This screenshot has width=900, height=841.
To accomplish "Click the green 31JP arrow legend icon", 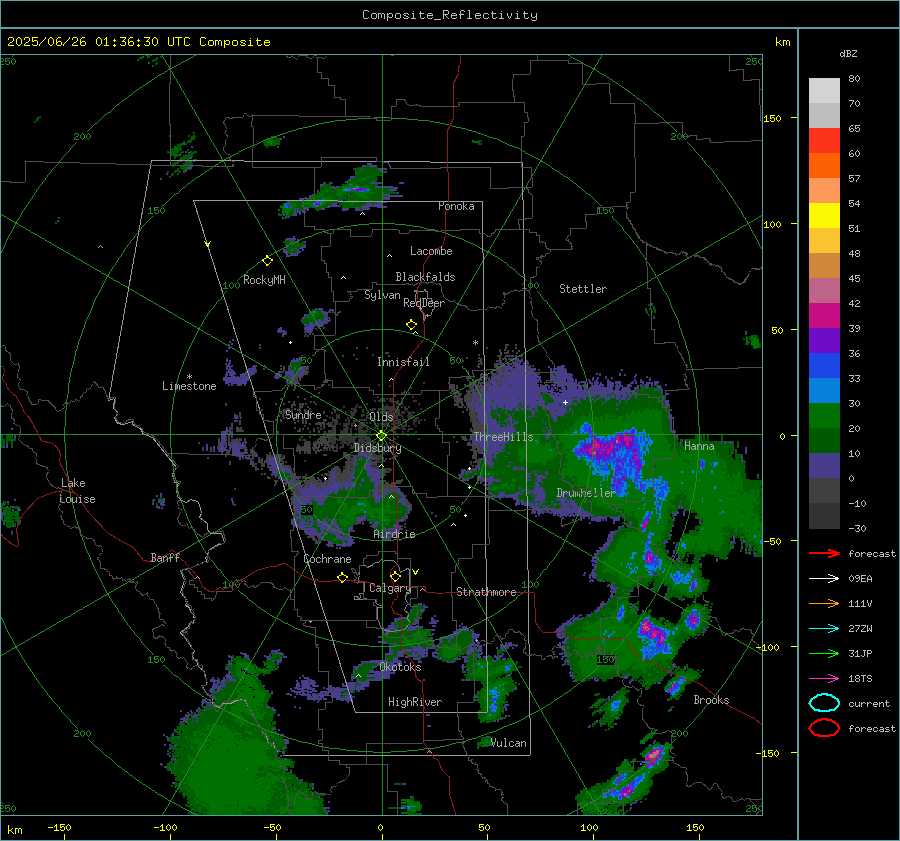I will point(824,653).
